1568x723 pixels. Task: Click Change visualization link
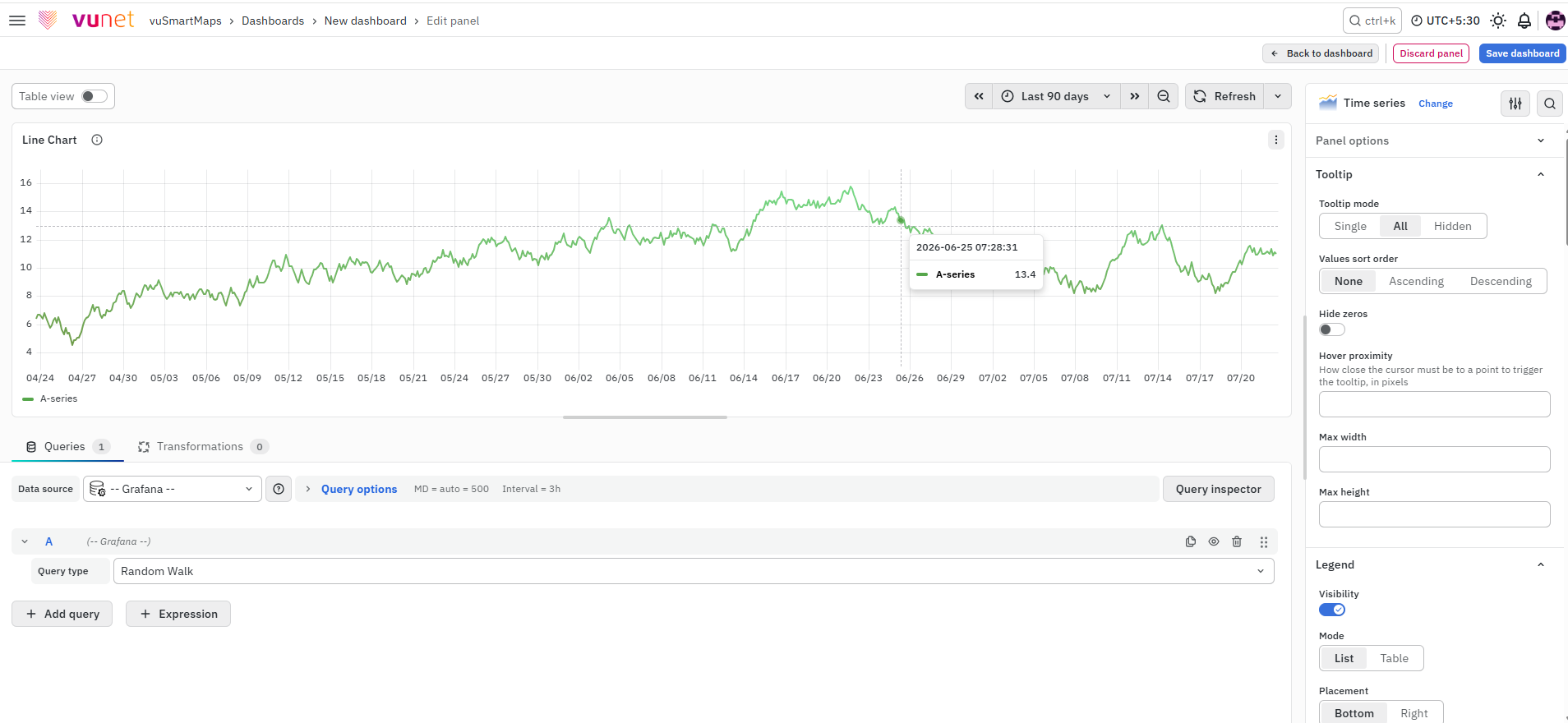[1436, 104]
